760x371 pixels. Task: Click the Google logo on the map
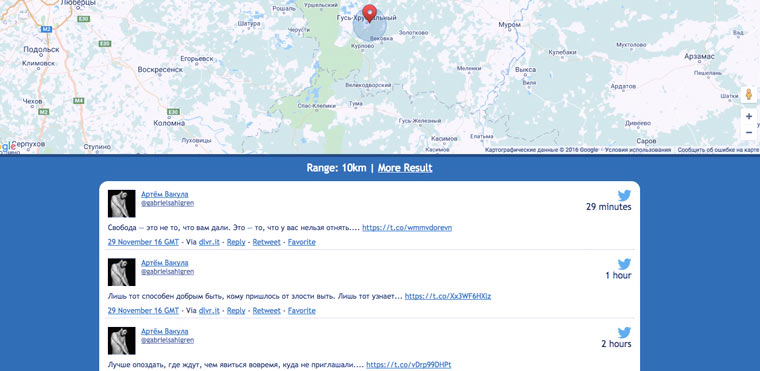click(x=8, y=146)
